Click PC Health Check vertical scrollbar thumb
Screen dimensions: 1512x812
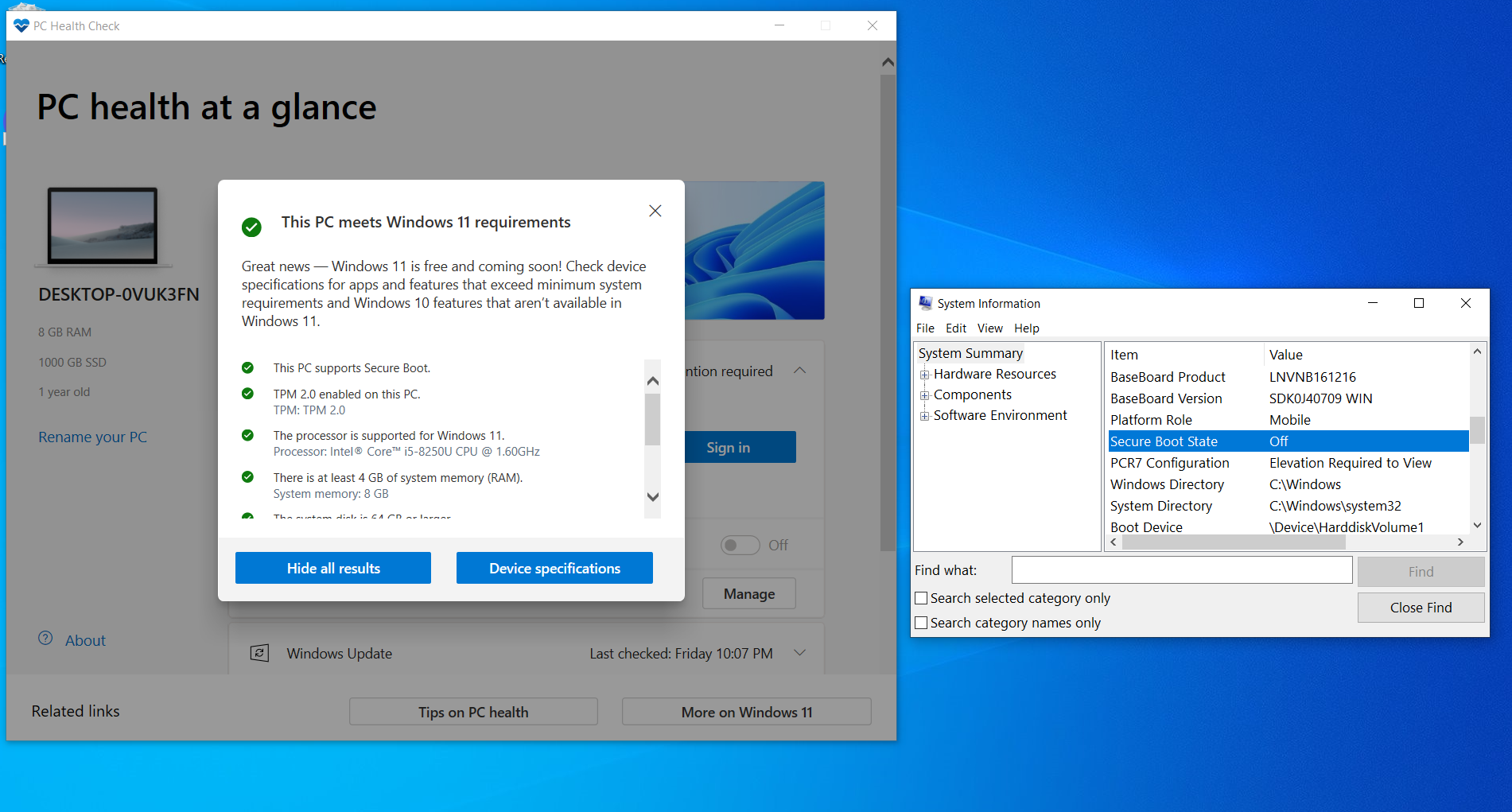click(x=888, y=313)
